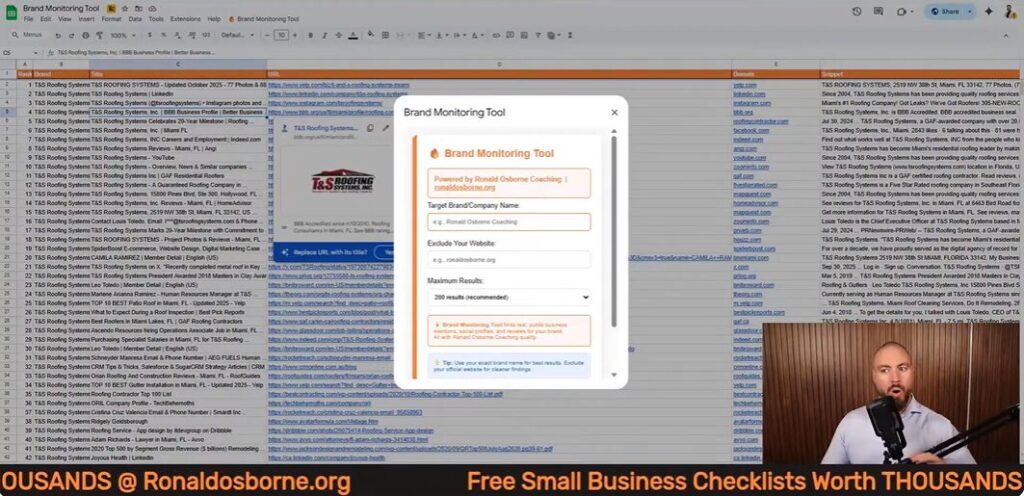Open text rotation dropdown
Screen dimensions: 1024x496
477,35
